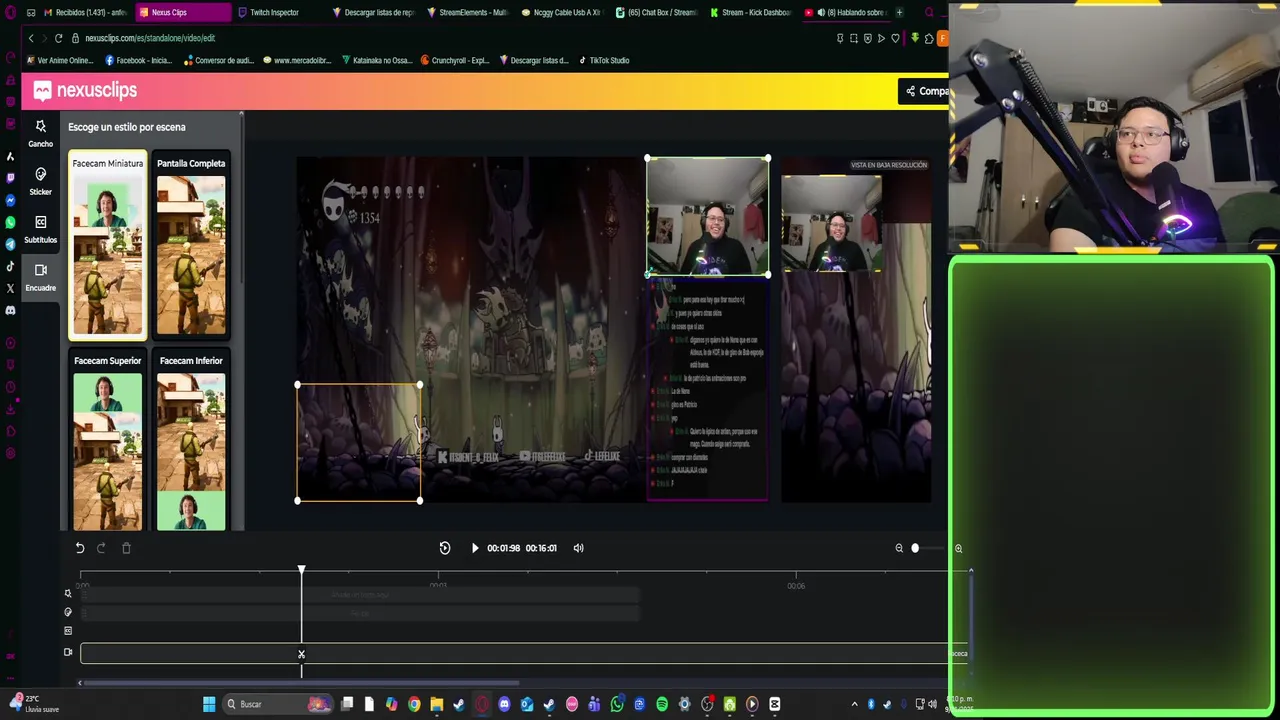Open File Explorer from taskbar
This screenshot has height=720, width=1280.
(437, 704)
